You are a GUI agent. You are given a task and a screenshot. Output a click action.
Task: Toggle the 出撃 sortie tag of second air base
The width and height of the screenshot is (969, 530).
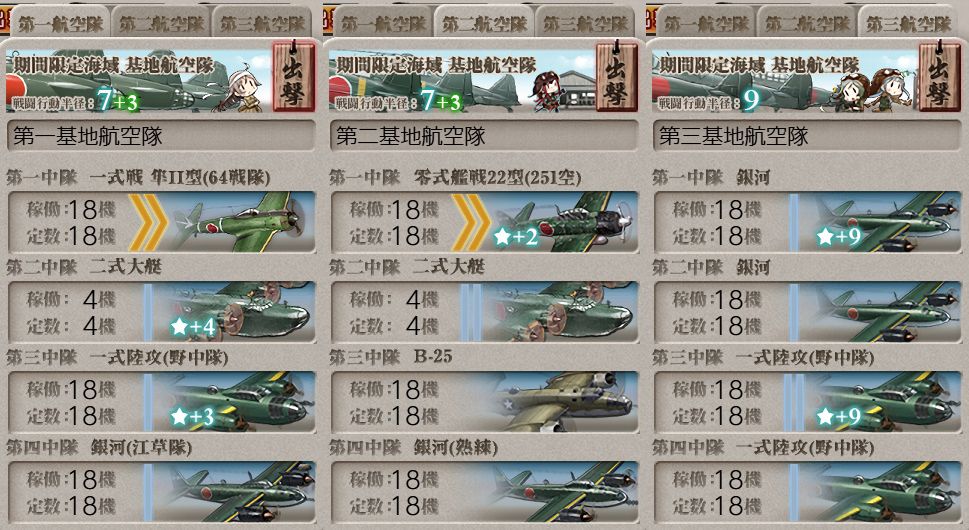[616, 77]
